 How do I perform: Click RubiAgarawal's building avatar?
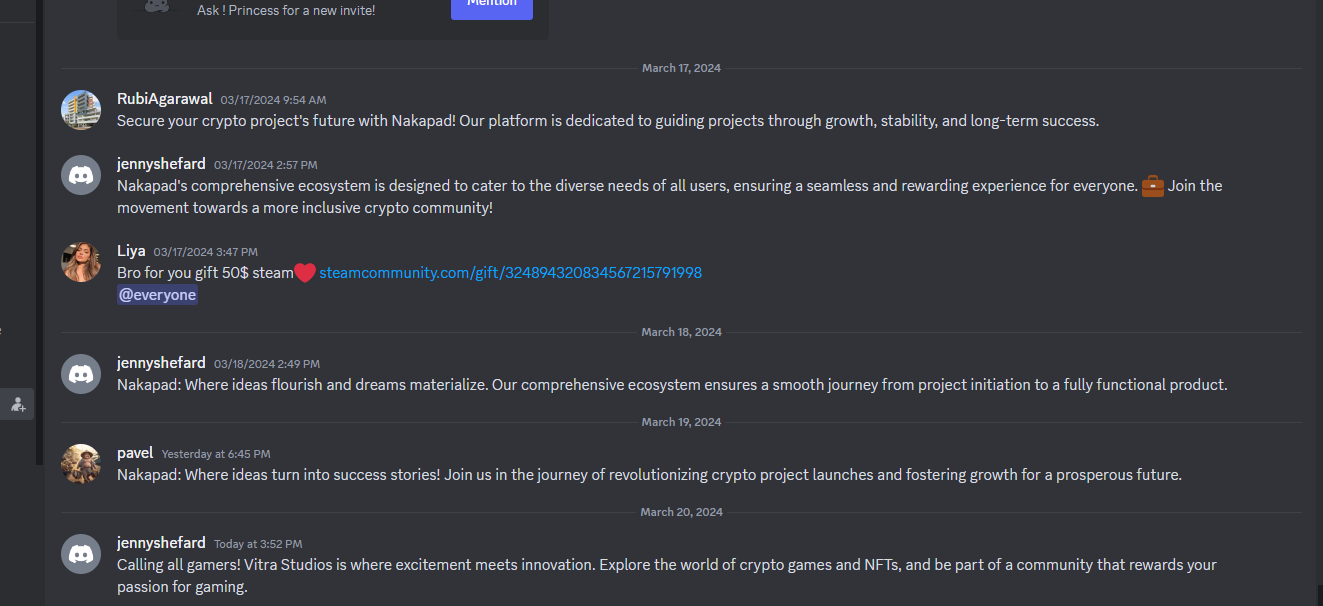click(81, 110)
